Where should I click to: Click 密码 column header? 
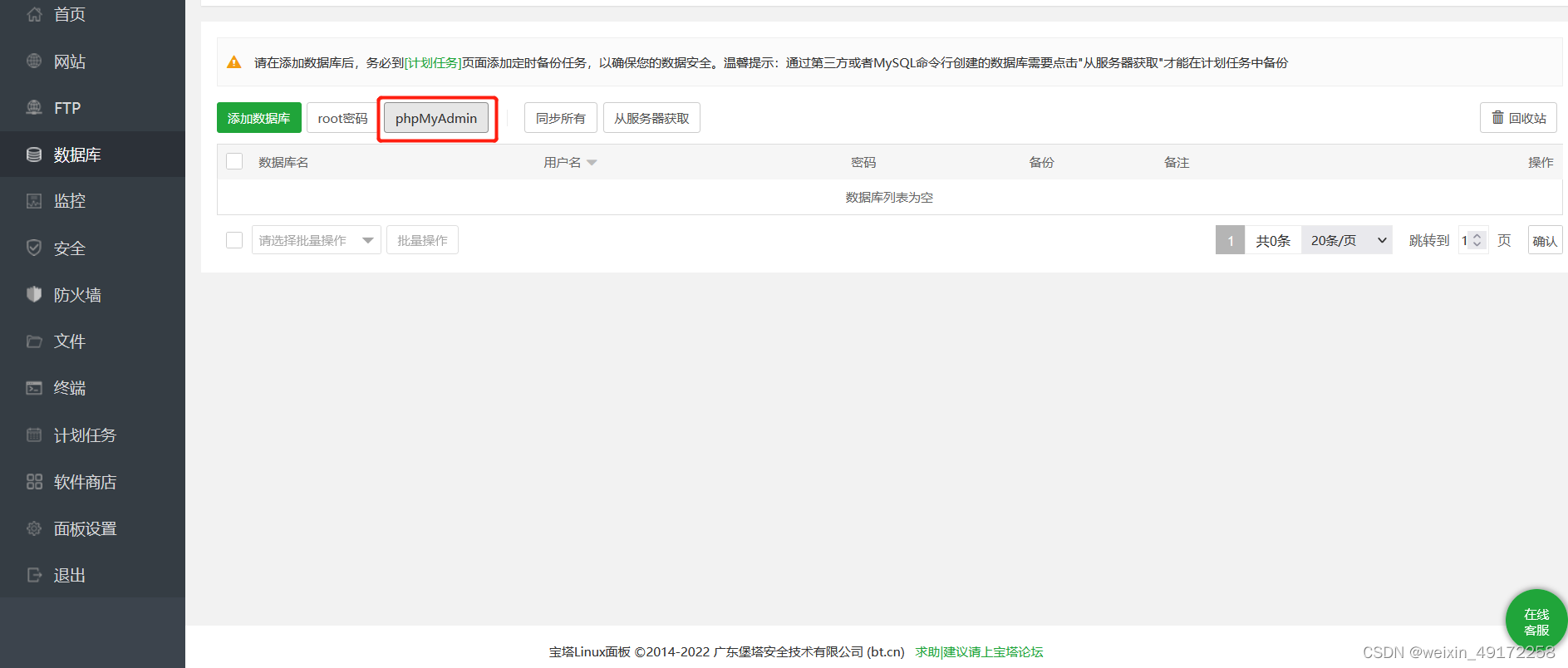(x=863, y=162)
